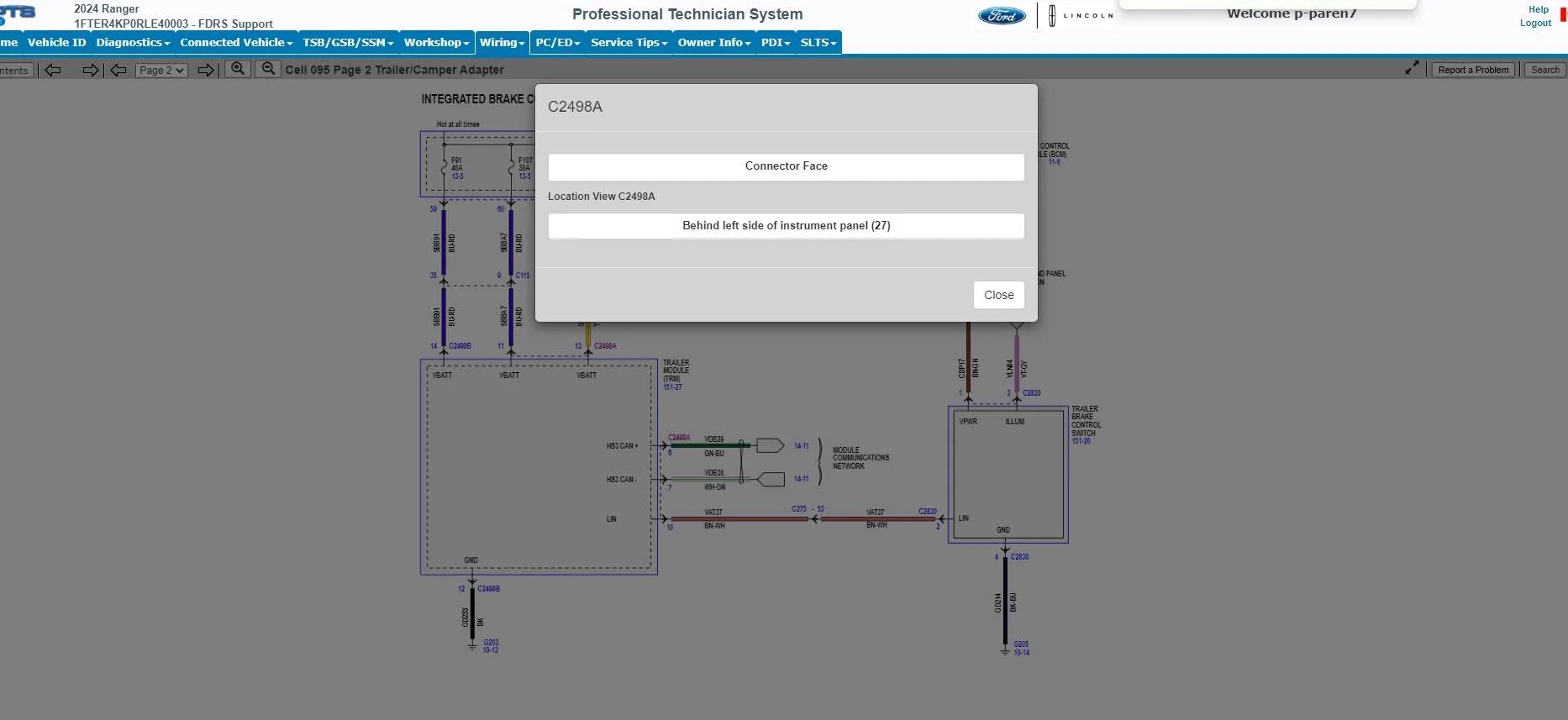Screen dimensions: 1568x720
Task: Click ground G205 reference in the diagram
Action: pyautogui.click(x=1021, y=644)
